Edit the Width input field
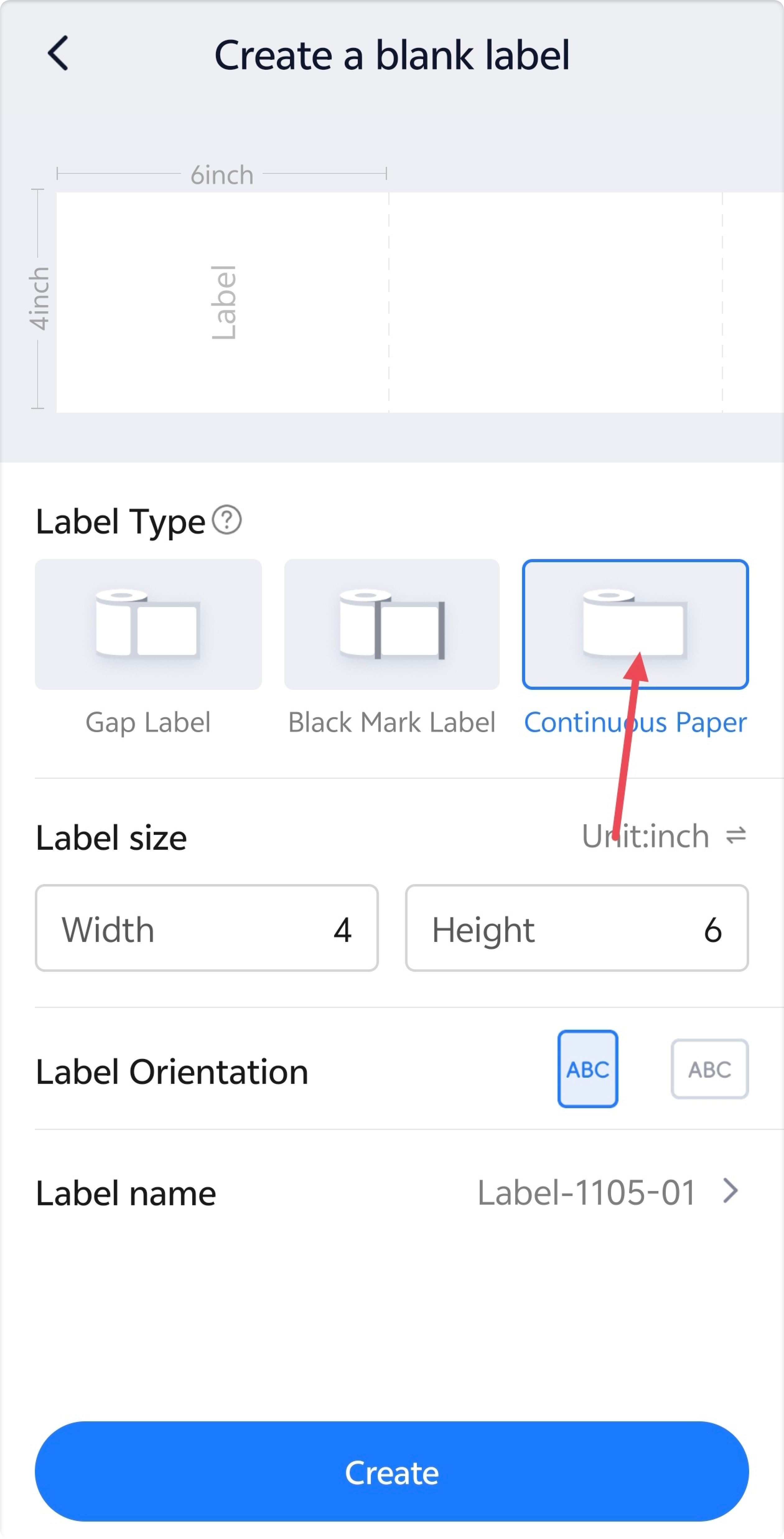The image size is (784, 1539). 207,928
